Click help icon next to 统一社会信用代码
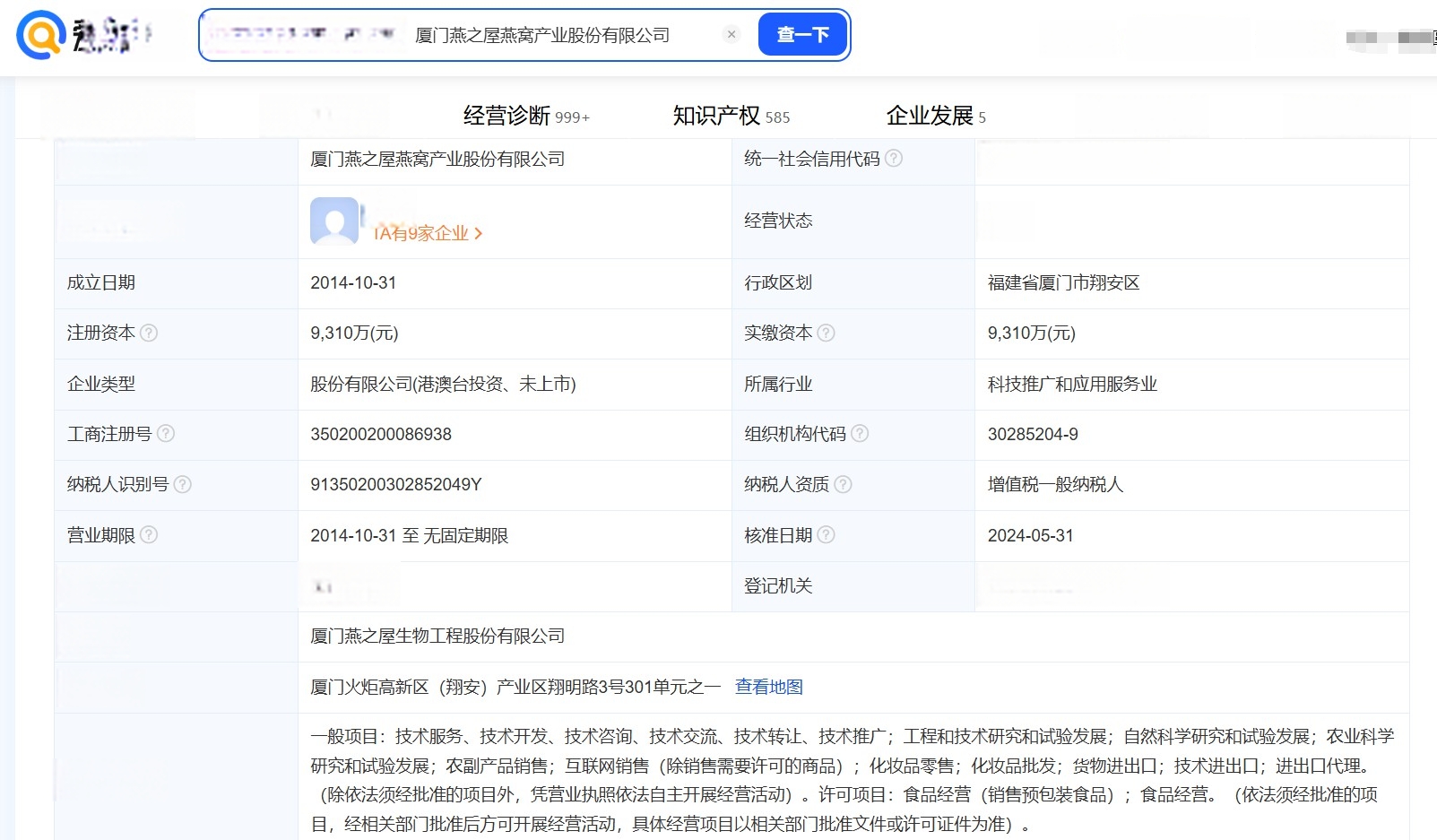1437x840 pixels. 894,158
